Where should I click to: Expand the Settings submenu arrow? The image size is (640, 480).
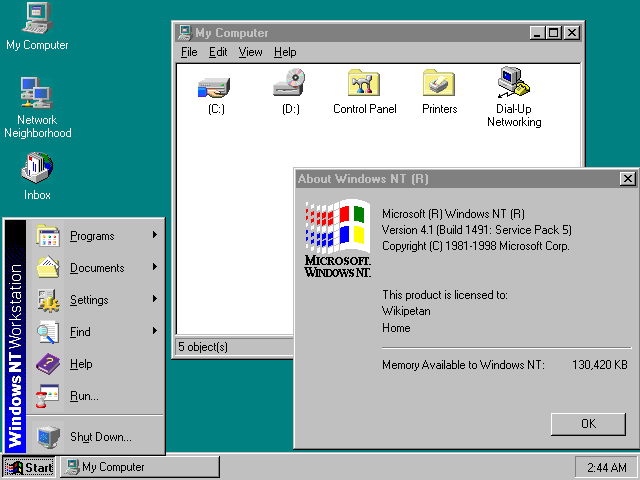tap(155, 299)
